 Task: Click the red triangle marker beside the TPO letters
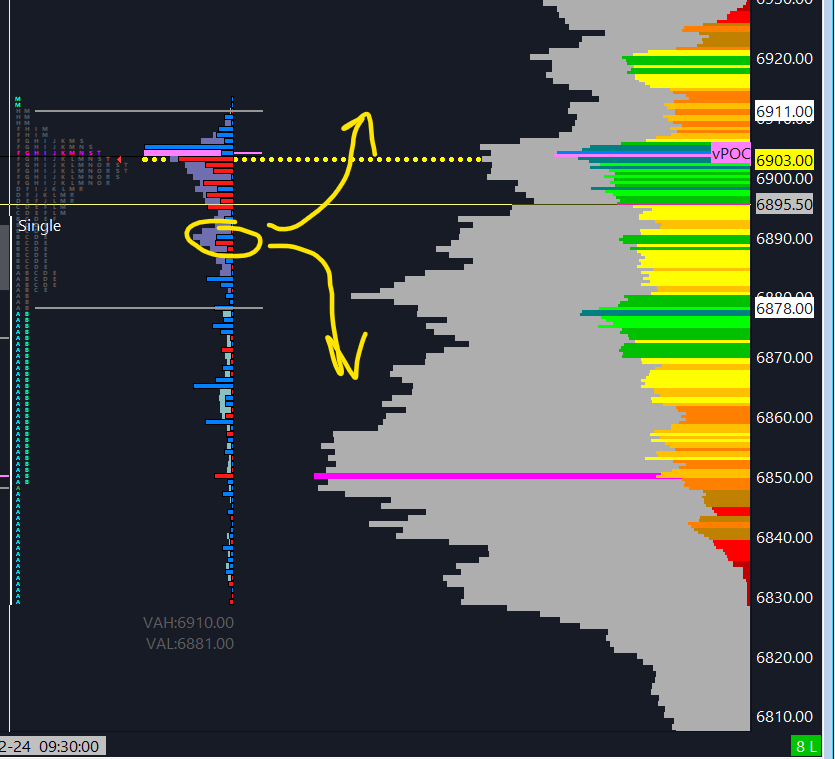pos(119,159)
